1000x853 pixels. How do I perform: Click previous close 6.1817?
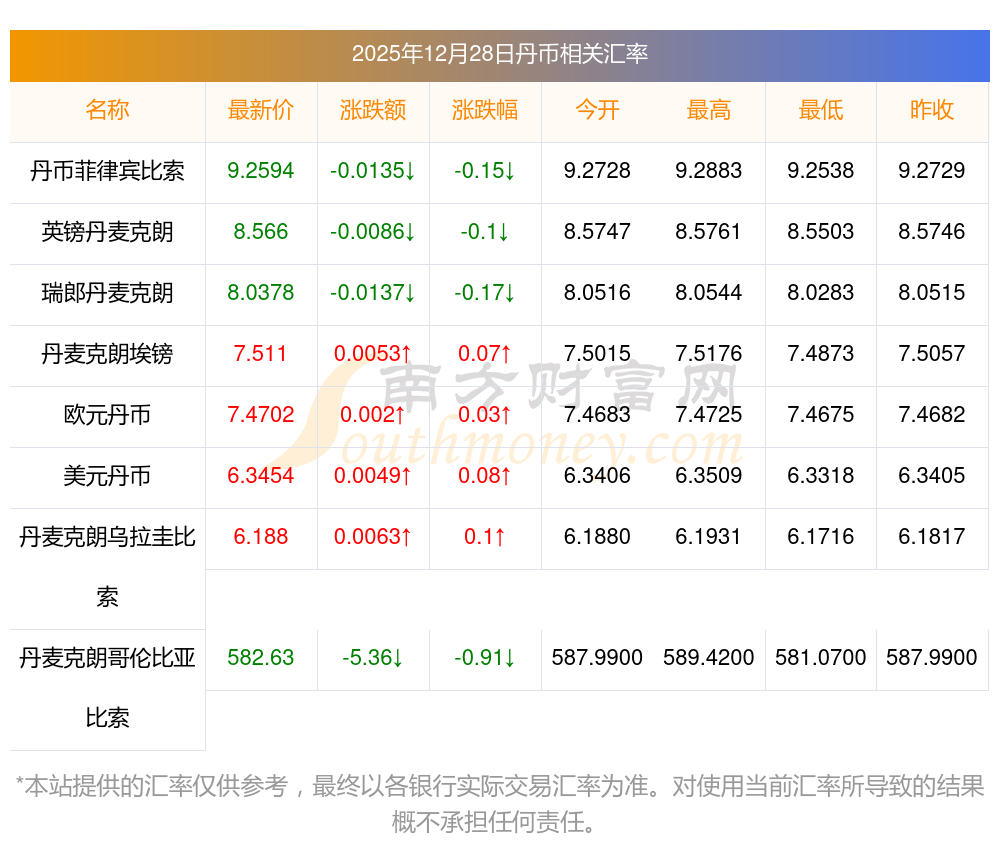coord(932,537)
